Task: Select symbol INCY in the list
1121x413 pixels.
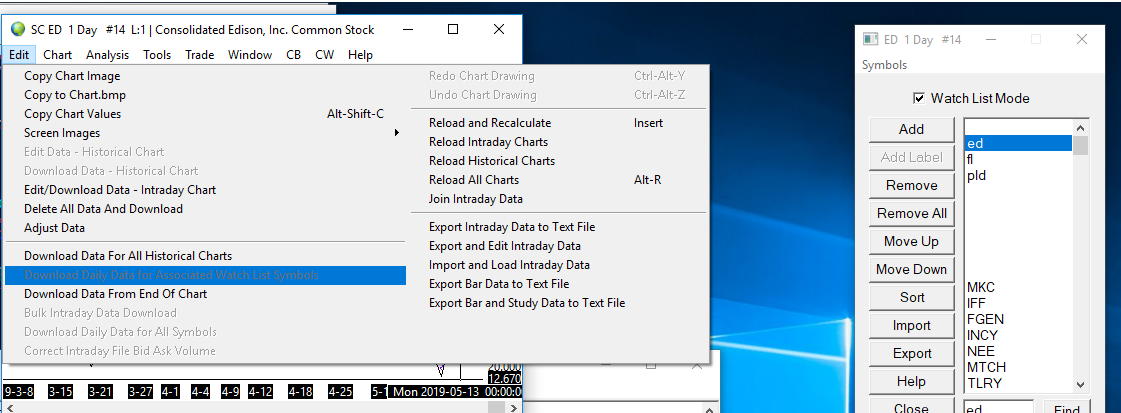Action: pyautogui.click(x=1018, y=335)
